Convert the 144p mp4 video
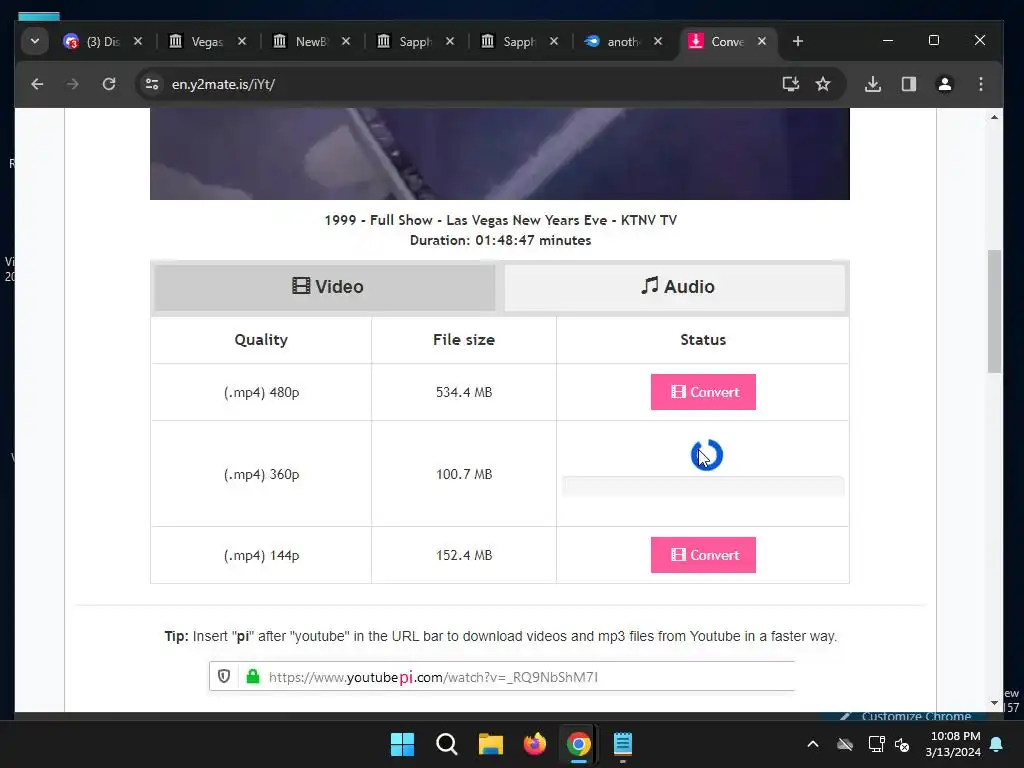 [703, 555]
